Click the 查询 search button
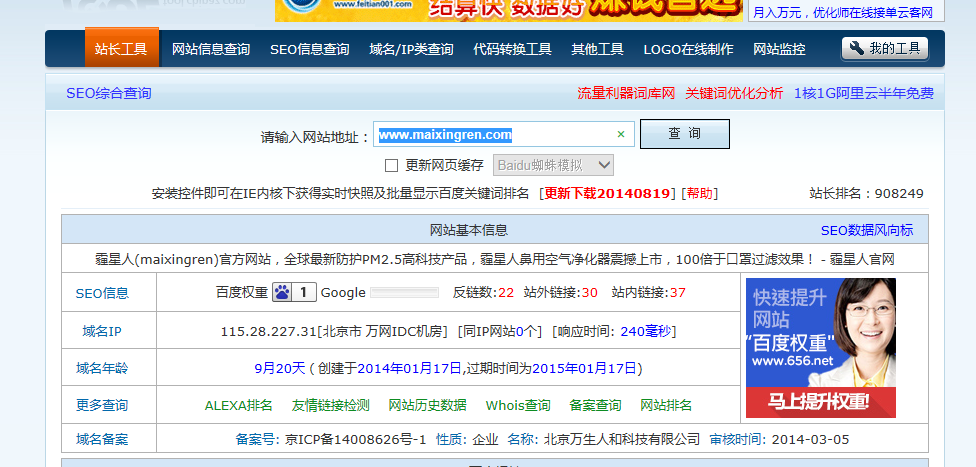This screenshot has width=976, height=467. tap(685, 134)
